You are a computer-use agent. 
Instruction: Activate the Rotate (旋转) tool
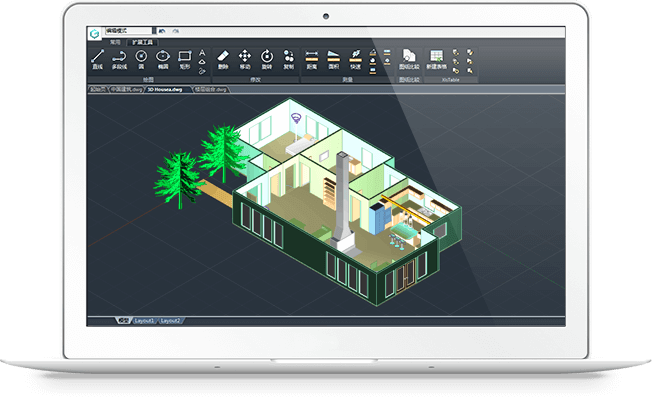tap(267, 59)
